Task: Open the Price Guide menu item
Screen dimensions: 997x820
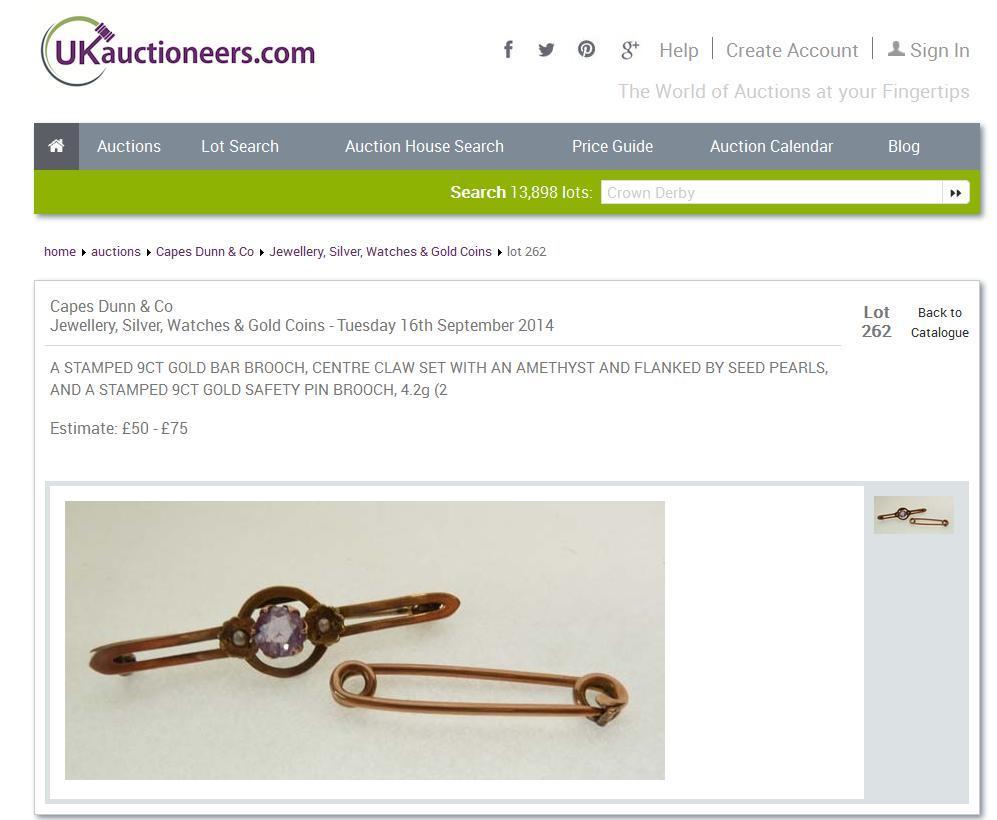Action: [x=612, y=146]
